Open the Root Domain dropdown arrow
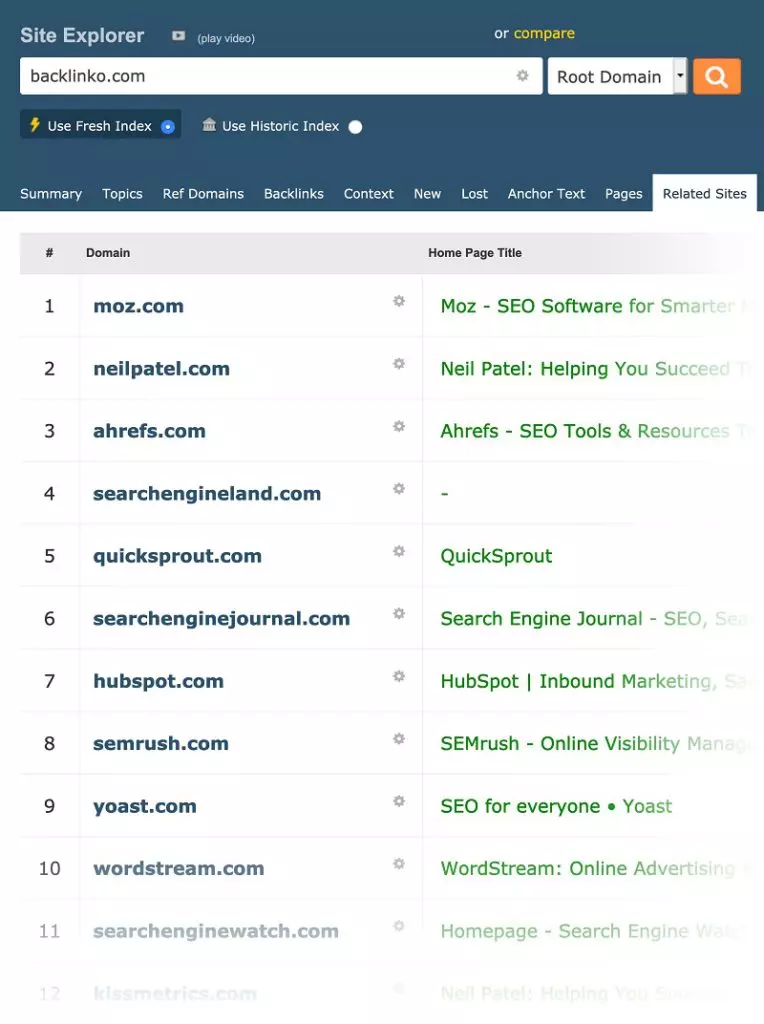 (x=680, y=76)
